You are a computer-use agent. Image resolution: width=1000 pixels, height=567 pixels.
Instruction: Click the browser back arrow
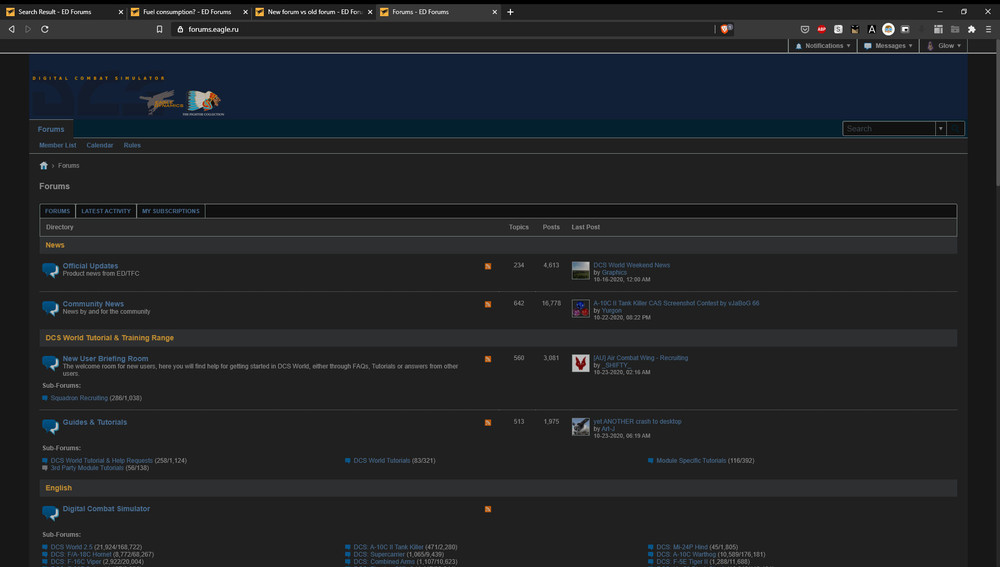(11, 29)
